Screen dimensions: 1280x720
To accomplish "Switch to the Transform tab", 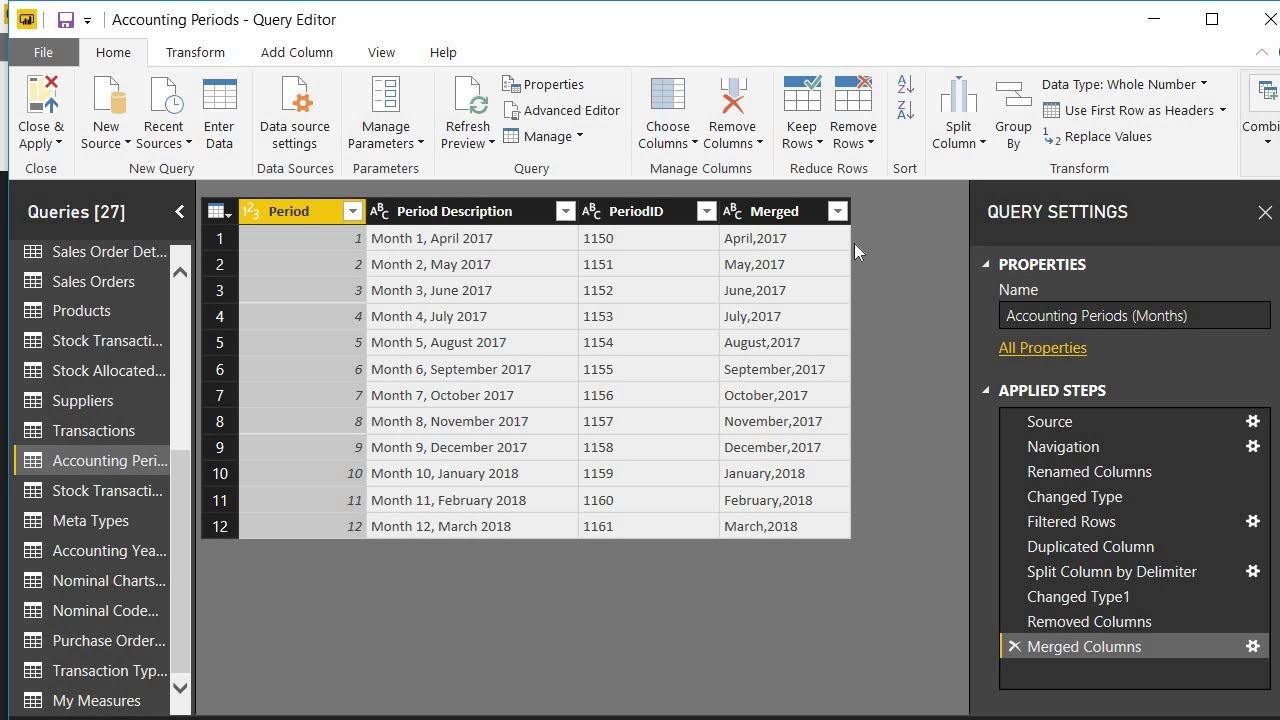I will point(195,52).
